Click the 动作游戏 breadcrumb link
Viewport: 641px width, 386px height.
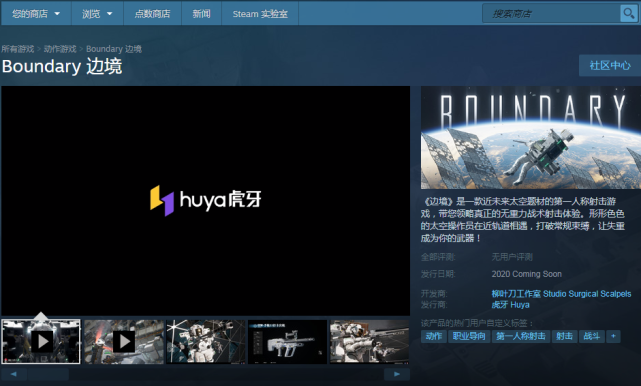tap(60, 49)
